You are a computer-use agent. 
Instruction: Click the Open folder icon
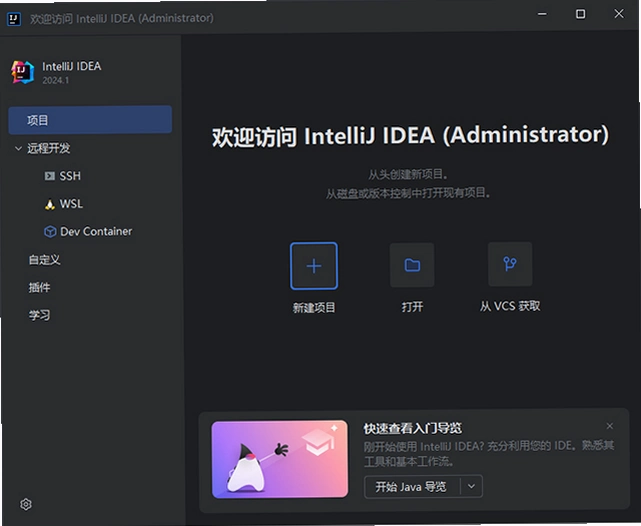coord(412,265)
